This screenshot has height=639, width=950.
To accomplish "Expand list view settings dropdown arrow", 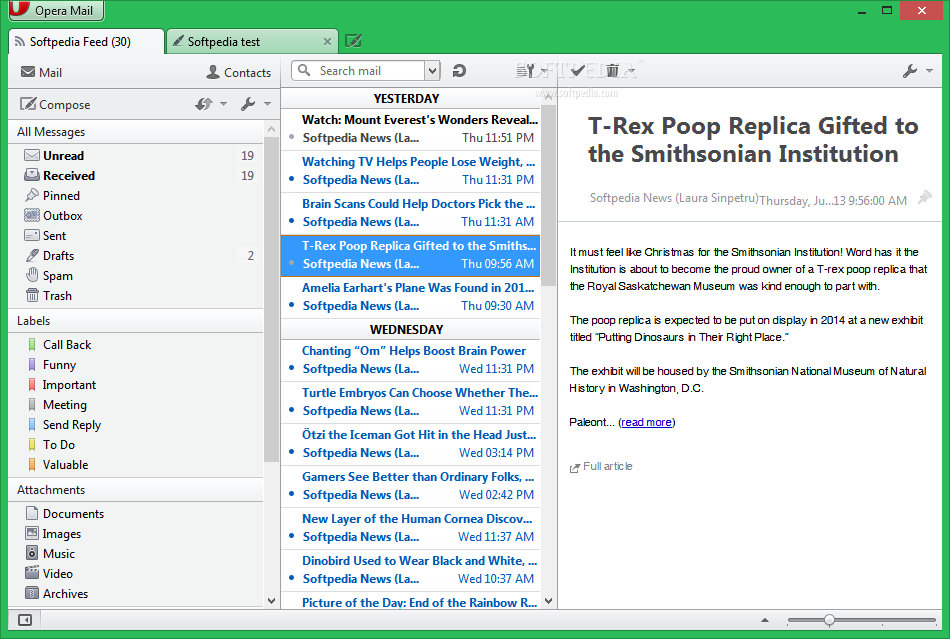I will coord(543,71).
